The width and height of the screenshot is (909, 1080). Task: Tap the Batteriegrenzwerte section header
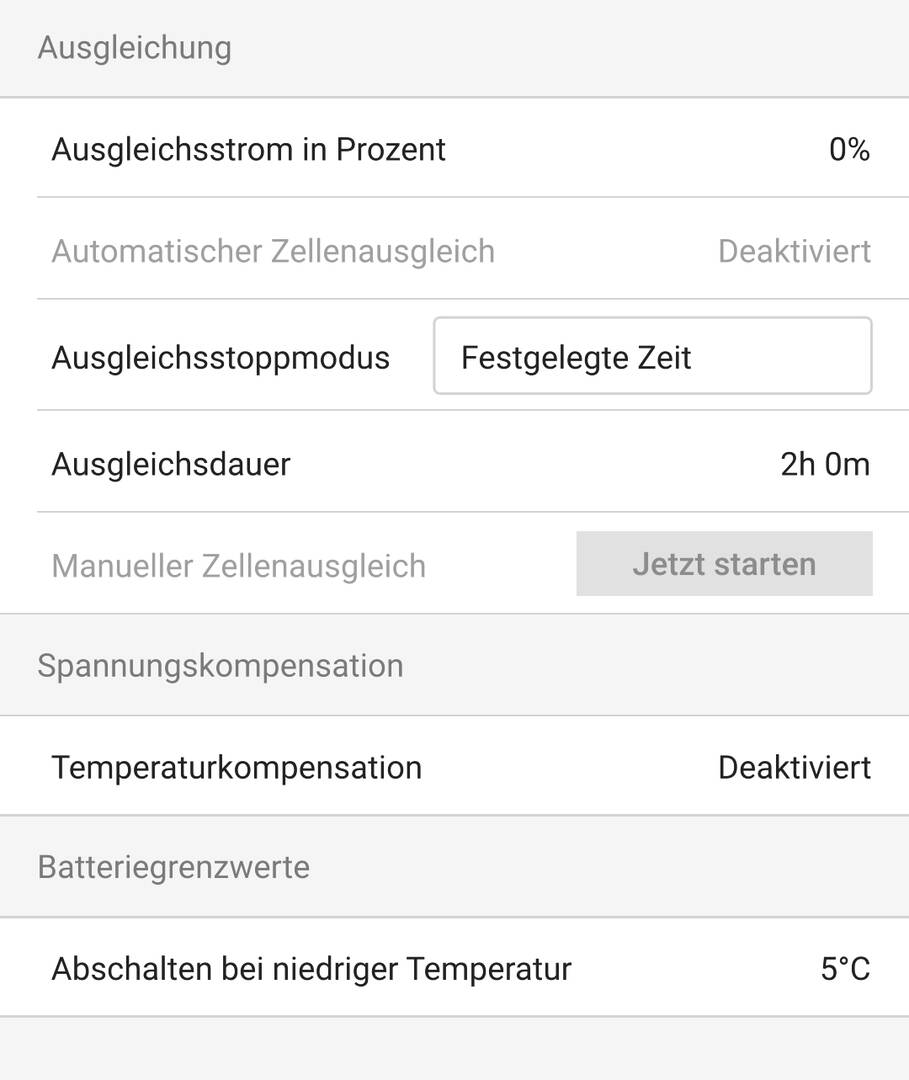pos(174,866)
